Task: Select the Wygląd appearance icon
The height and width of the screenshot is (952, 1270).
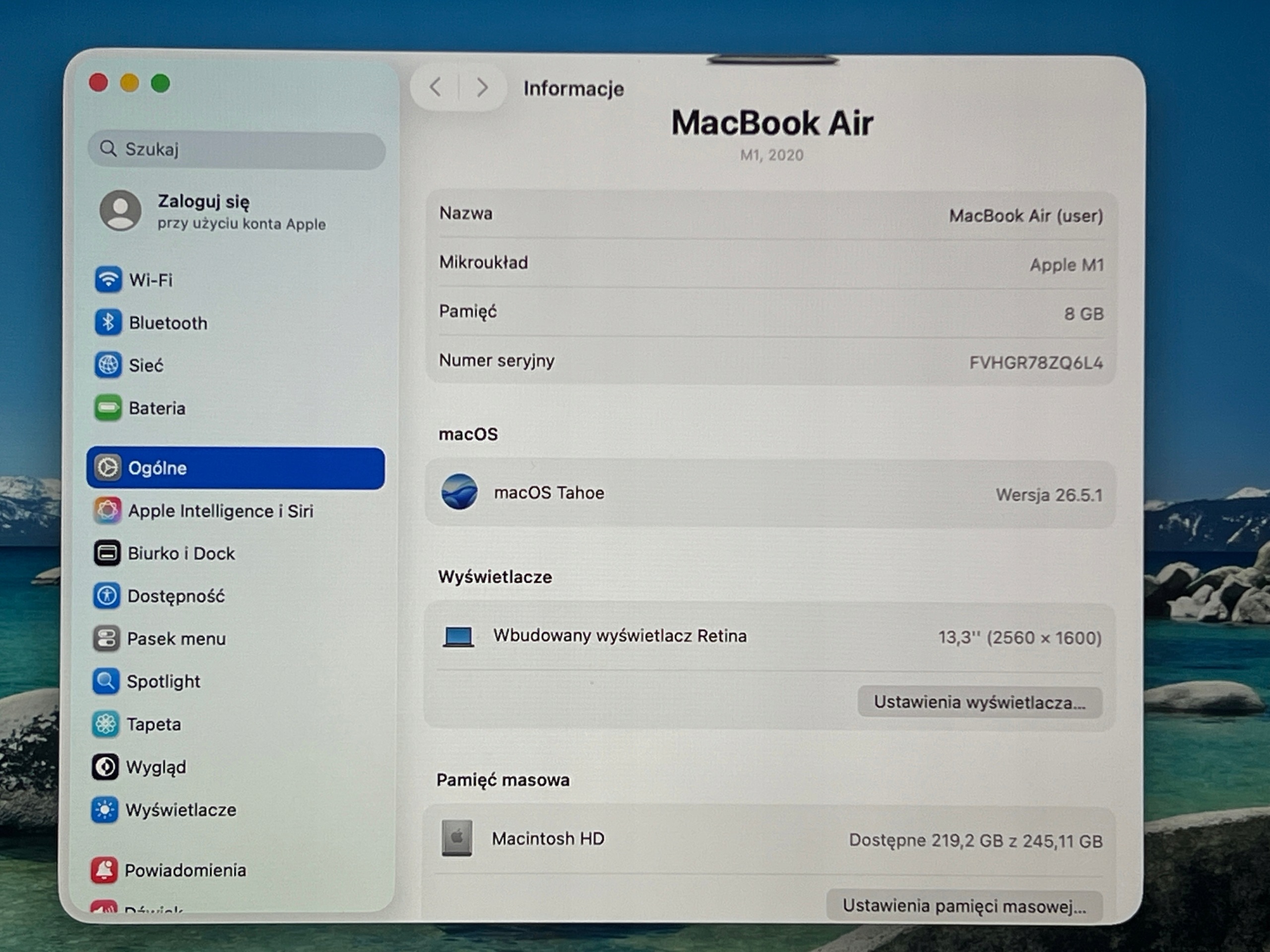Action: pos(105,767)
